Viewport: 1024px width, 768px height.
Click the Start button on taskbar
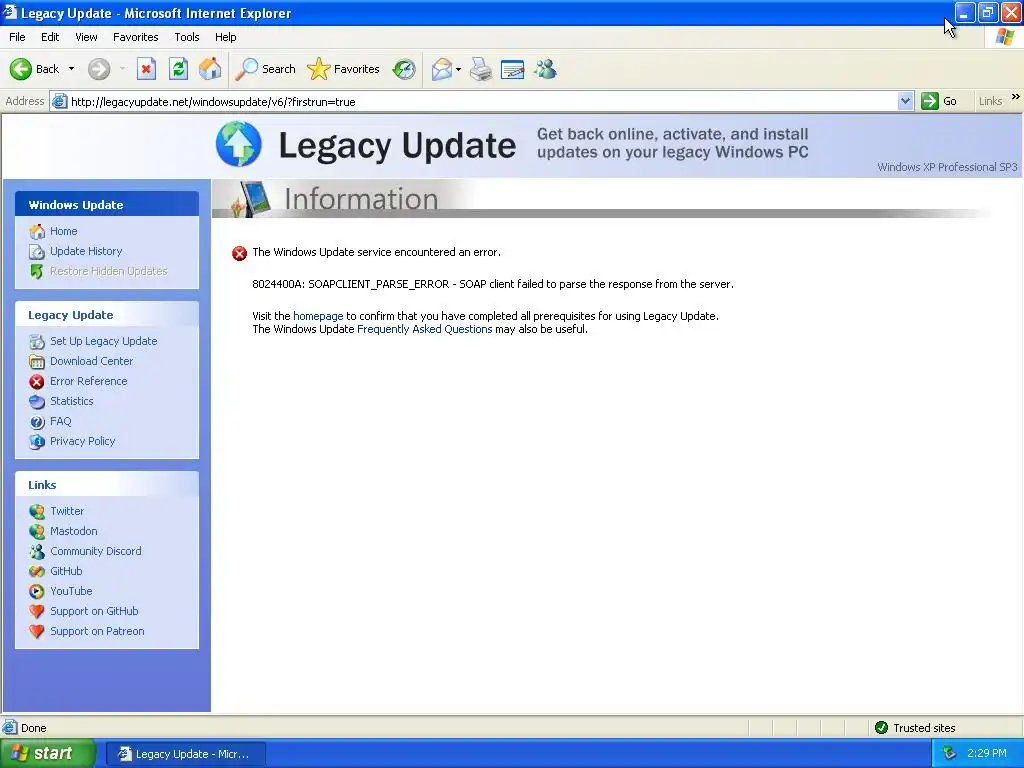click(47, 754)
